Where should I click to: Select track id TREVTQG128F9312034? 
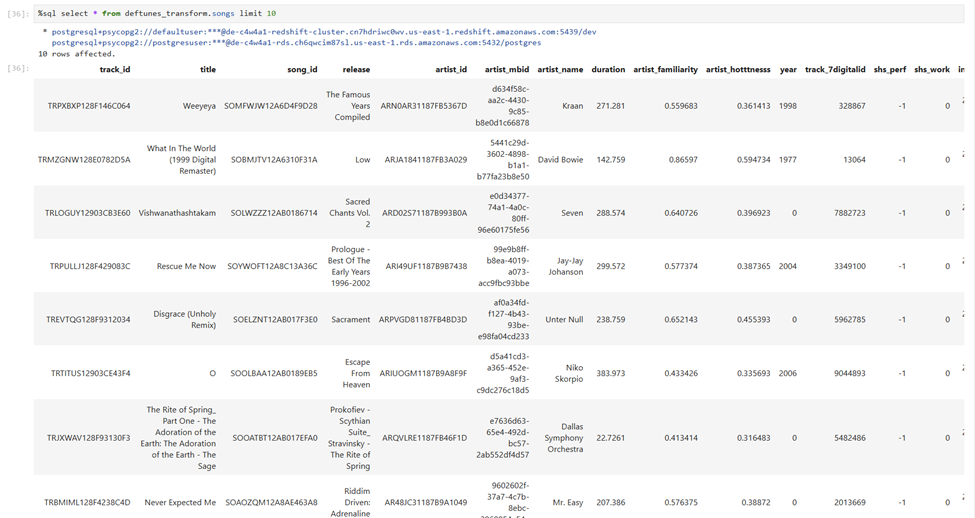[88, 320]
